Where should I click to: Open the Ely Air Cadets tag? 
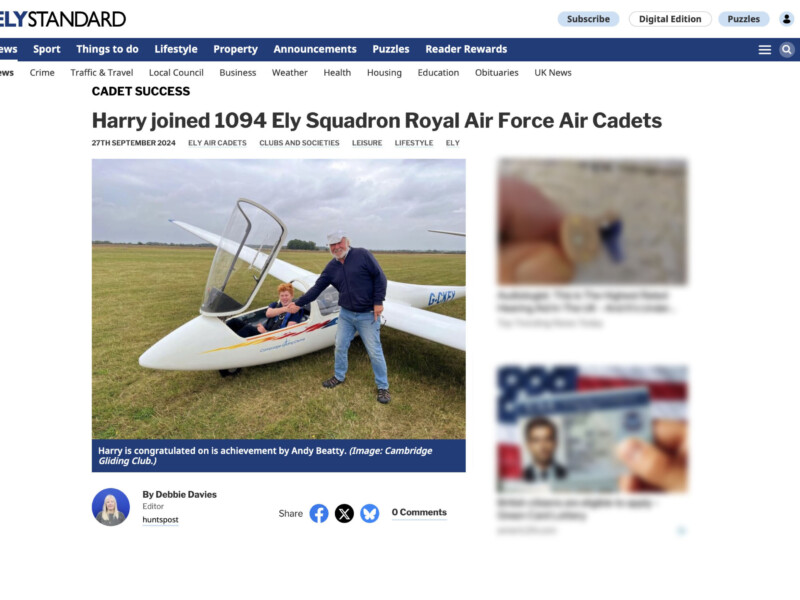[217, 143]
